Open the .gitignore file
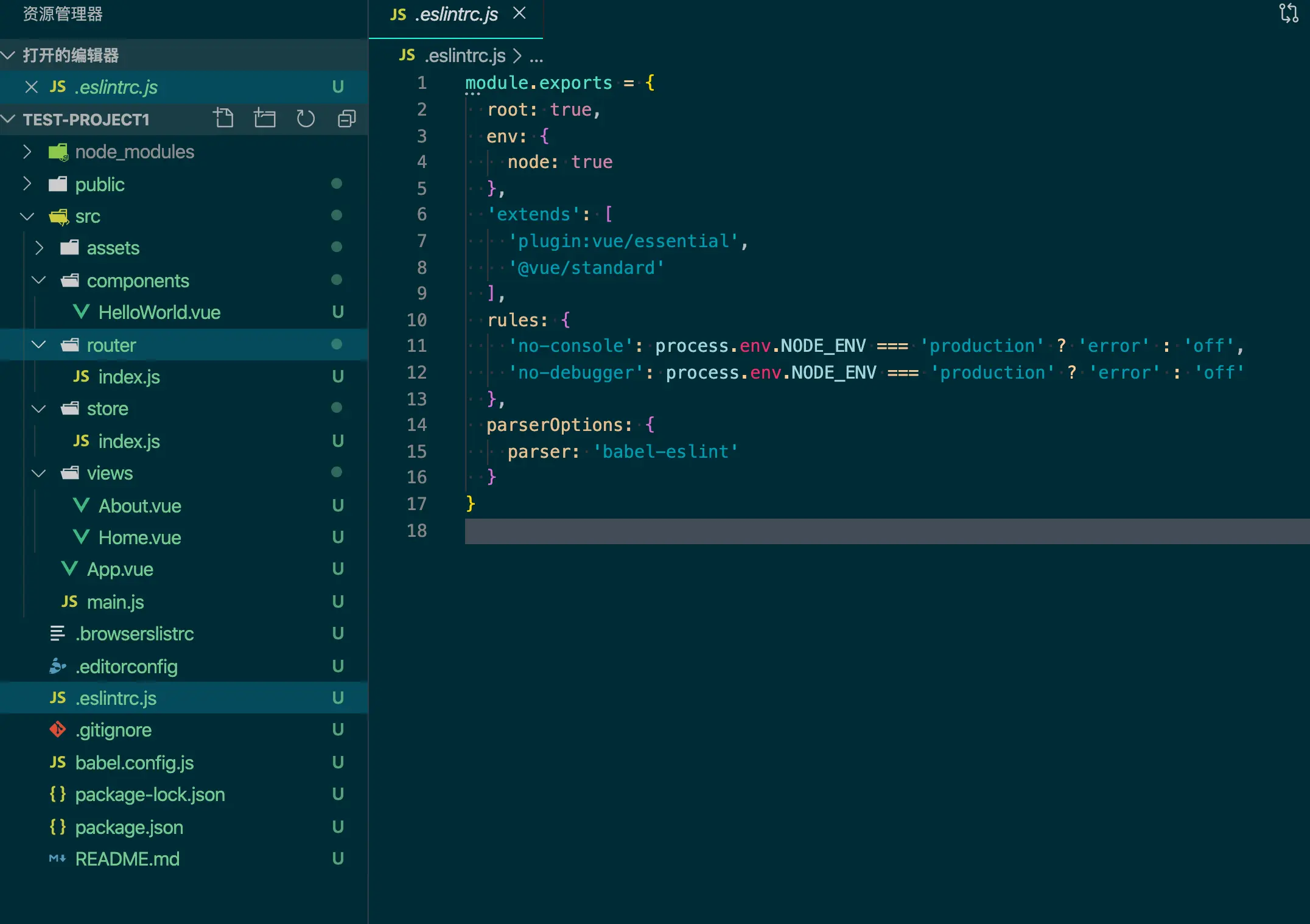 coord(113,730)
